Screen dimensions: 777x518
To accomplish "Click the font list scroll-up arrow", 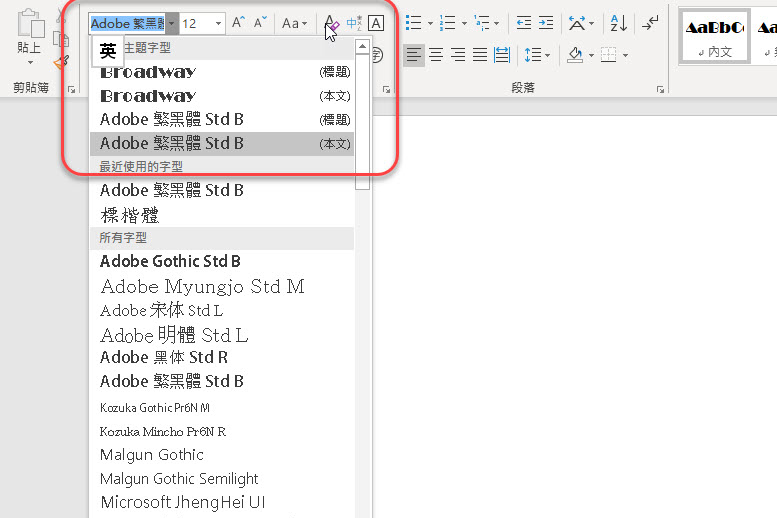I will tap(362, 47).
